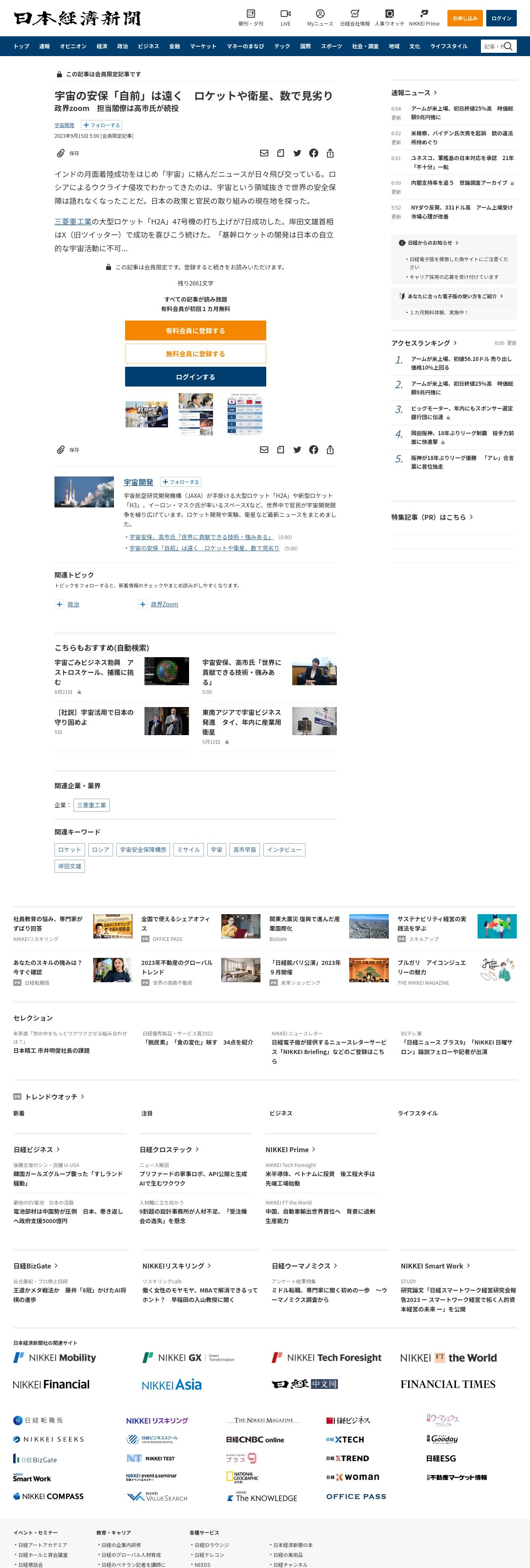Open ranking item ビッグモーター

[462, 413]
